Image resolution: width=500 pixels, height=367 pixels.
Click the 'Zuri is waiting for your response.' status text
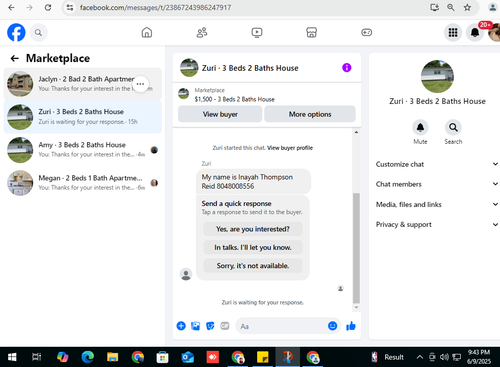tap(263, 302)
